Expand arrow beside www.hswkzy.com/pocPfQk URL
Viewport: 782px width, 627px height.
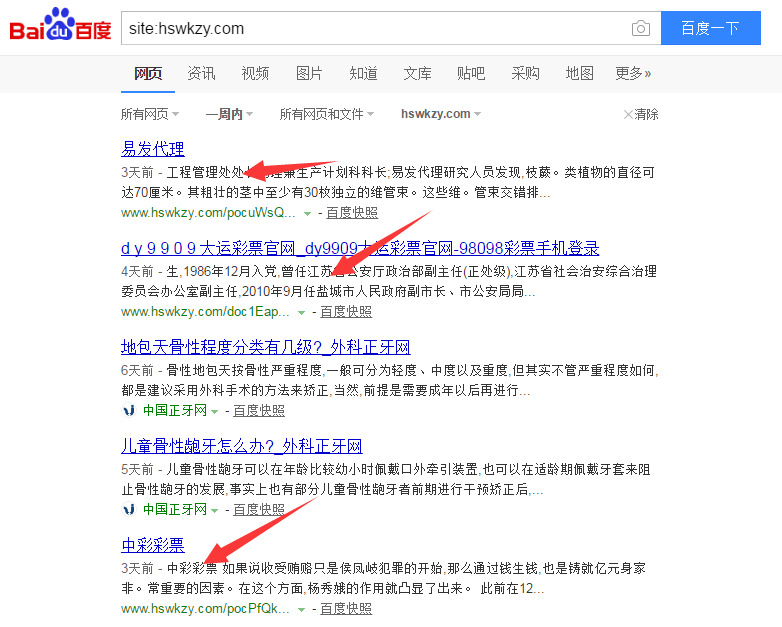[x=301, y=610]
